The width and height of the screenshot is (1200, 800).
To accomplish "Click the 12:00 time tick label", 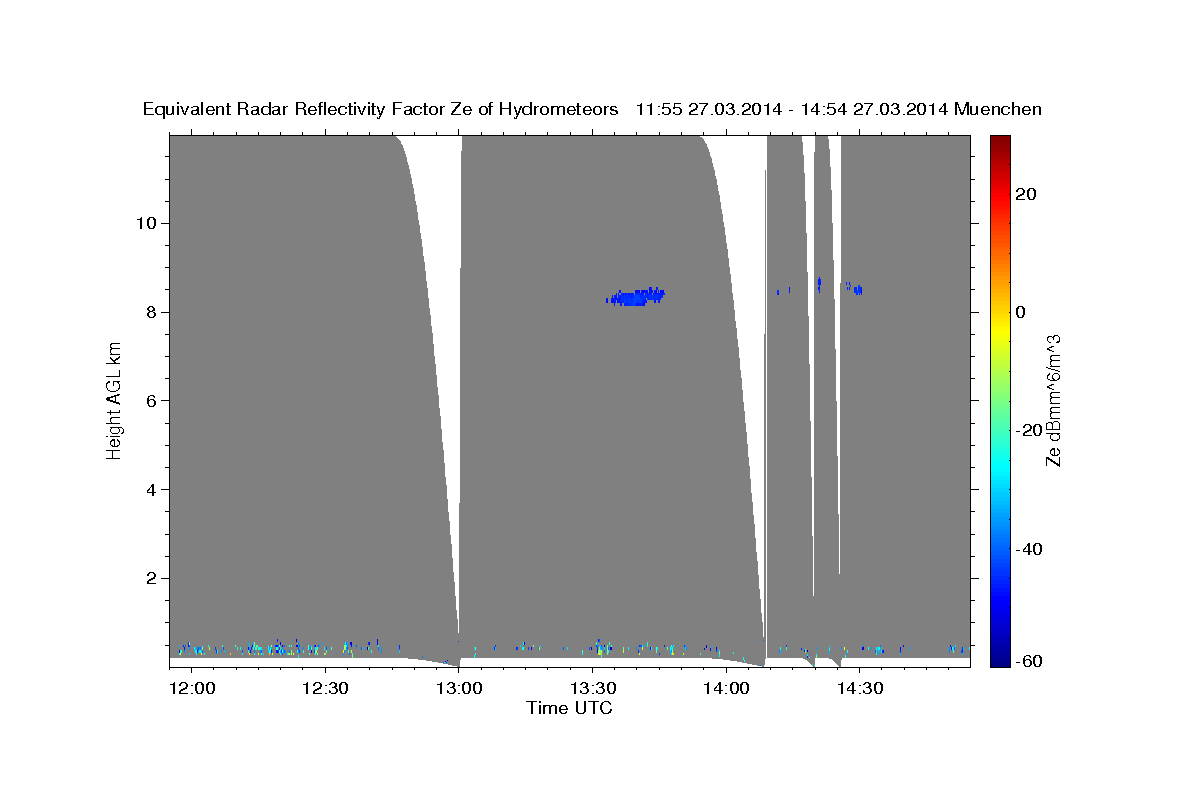I will click(192, 688).
